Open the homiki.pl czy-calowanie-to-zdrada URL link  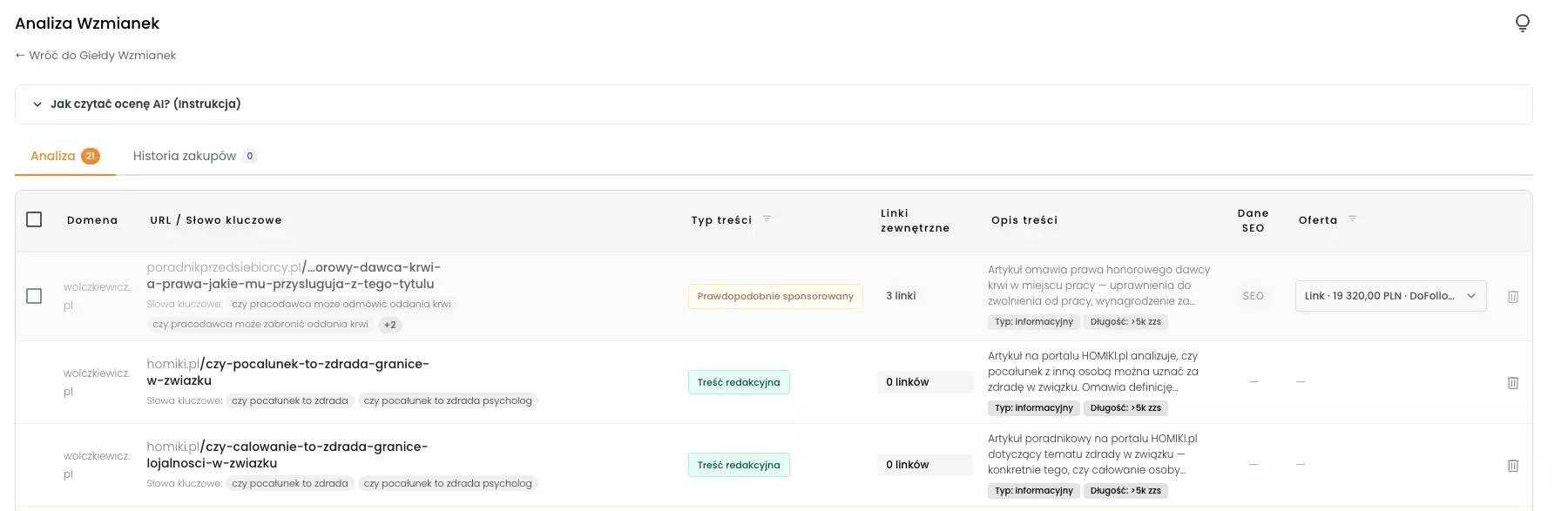(x=287, y=454)
